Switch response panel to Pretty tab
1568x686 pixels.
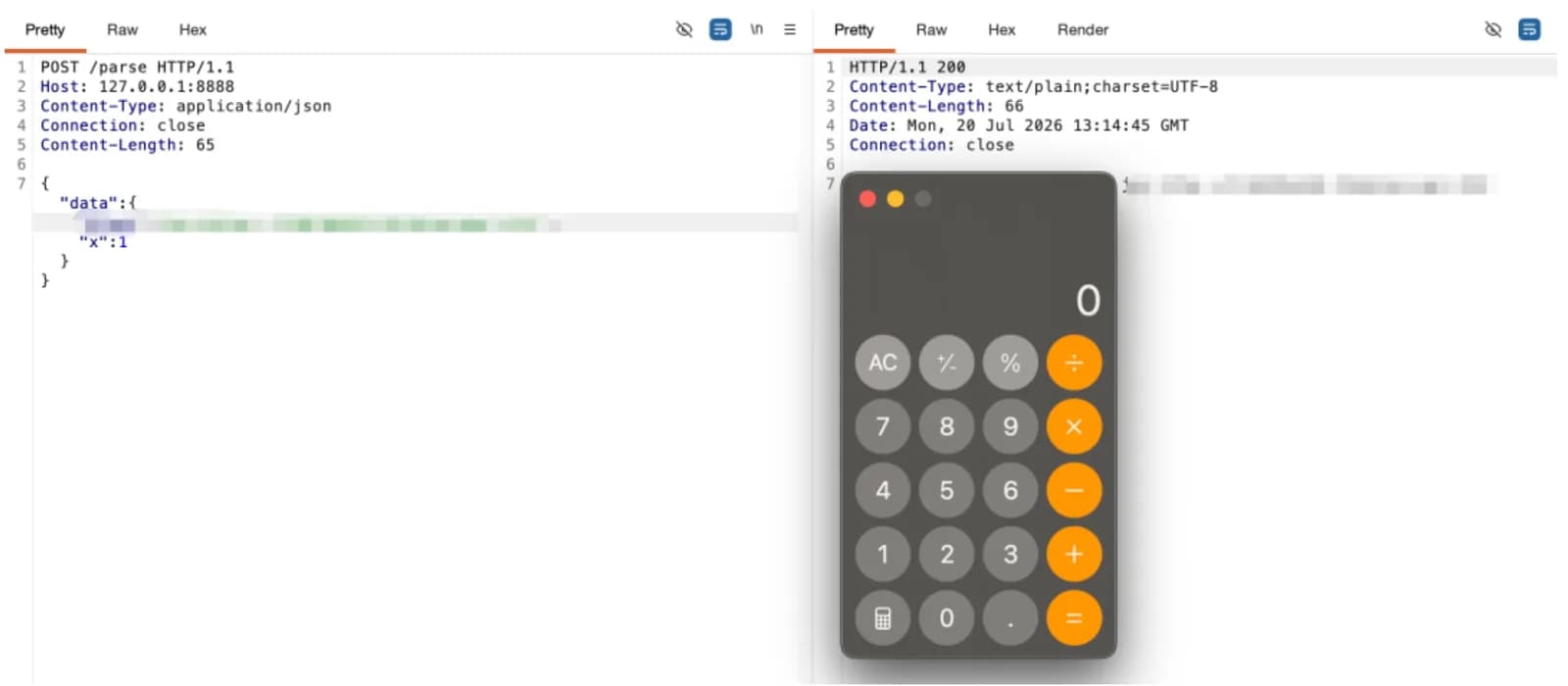tap(854, 29)
